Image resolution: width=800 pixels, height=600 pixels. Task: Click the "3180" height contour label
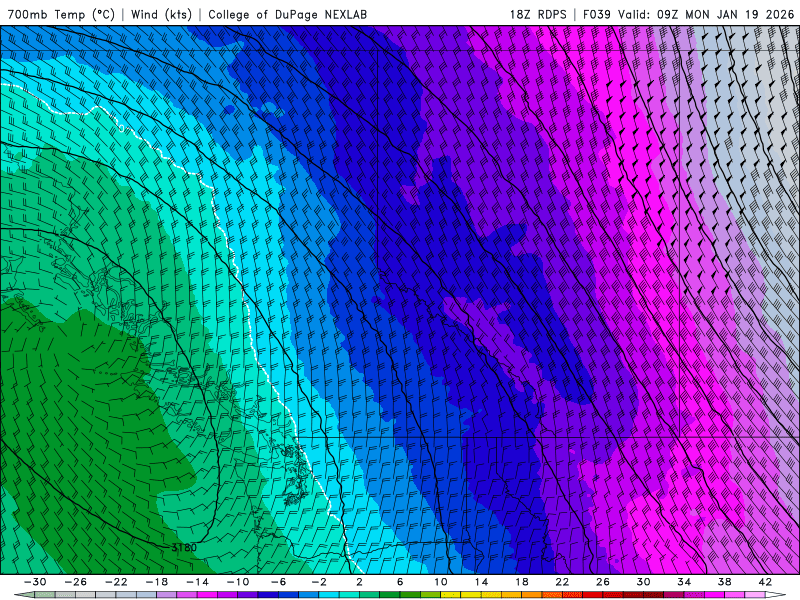184,547
